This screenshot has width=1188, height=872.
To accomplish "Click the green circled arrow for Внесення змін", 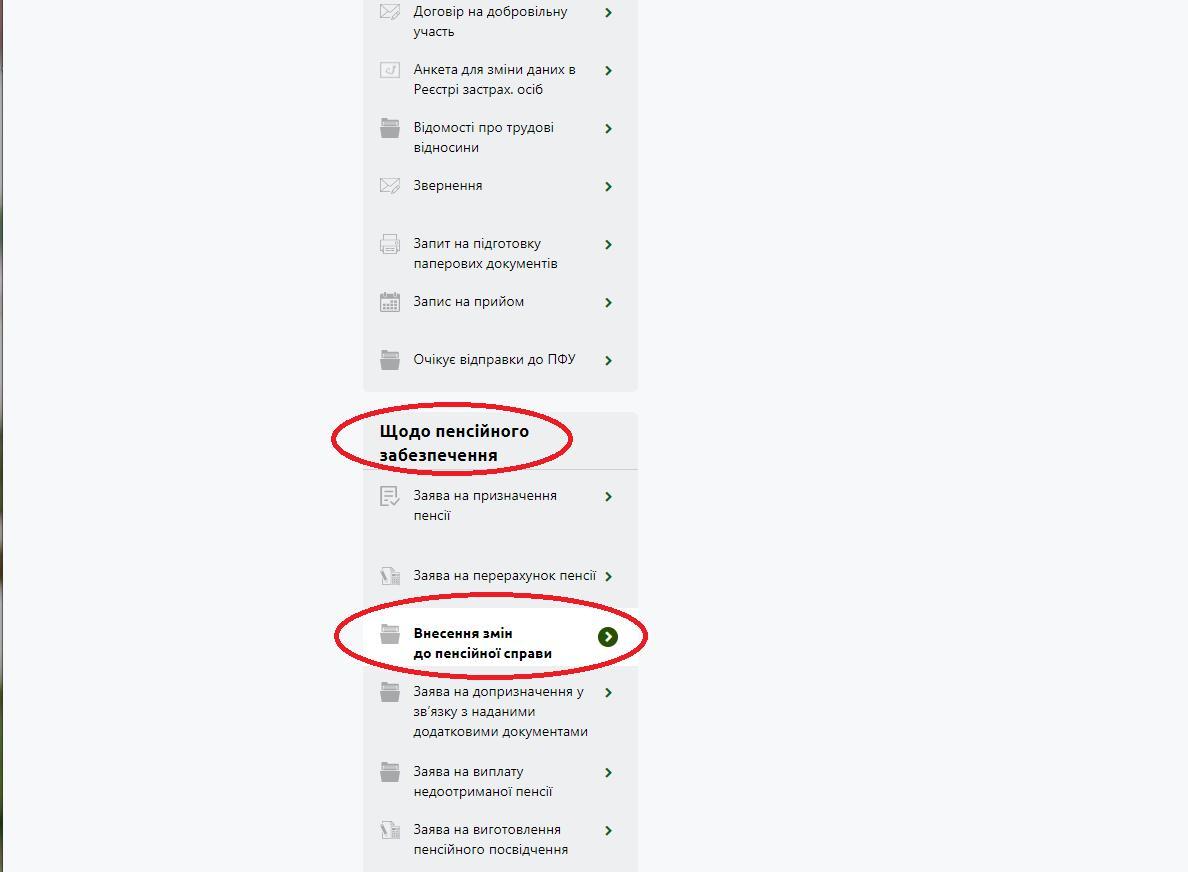I will tap(608, 637).
